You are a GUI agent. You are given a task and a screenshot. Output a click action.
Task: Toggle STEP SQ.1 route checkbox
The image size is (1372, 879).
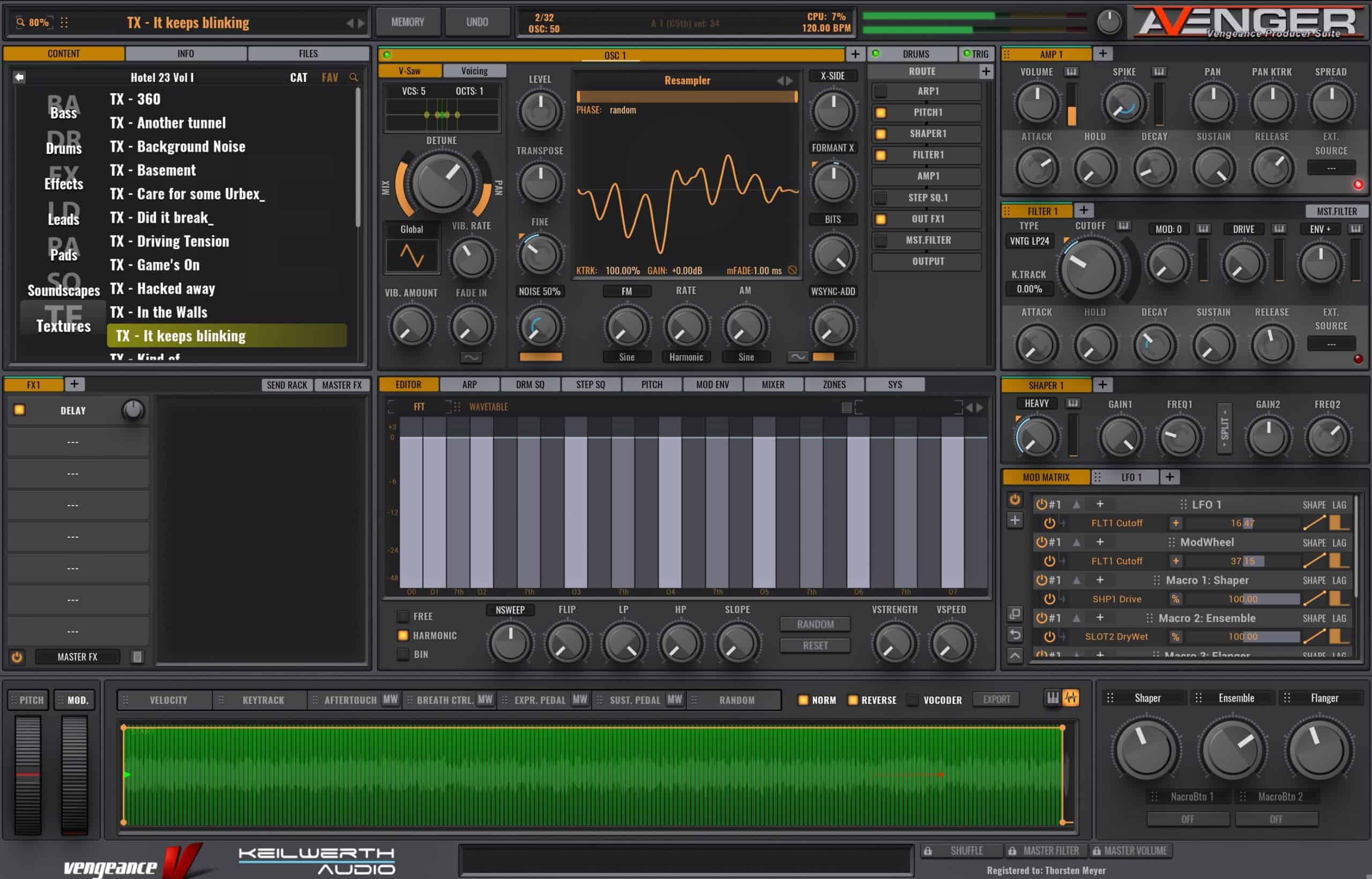[x=881, y=198]
